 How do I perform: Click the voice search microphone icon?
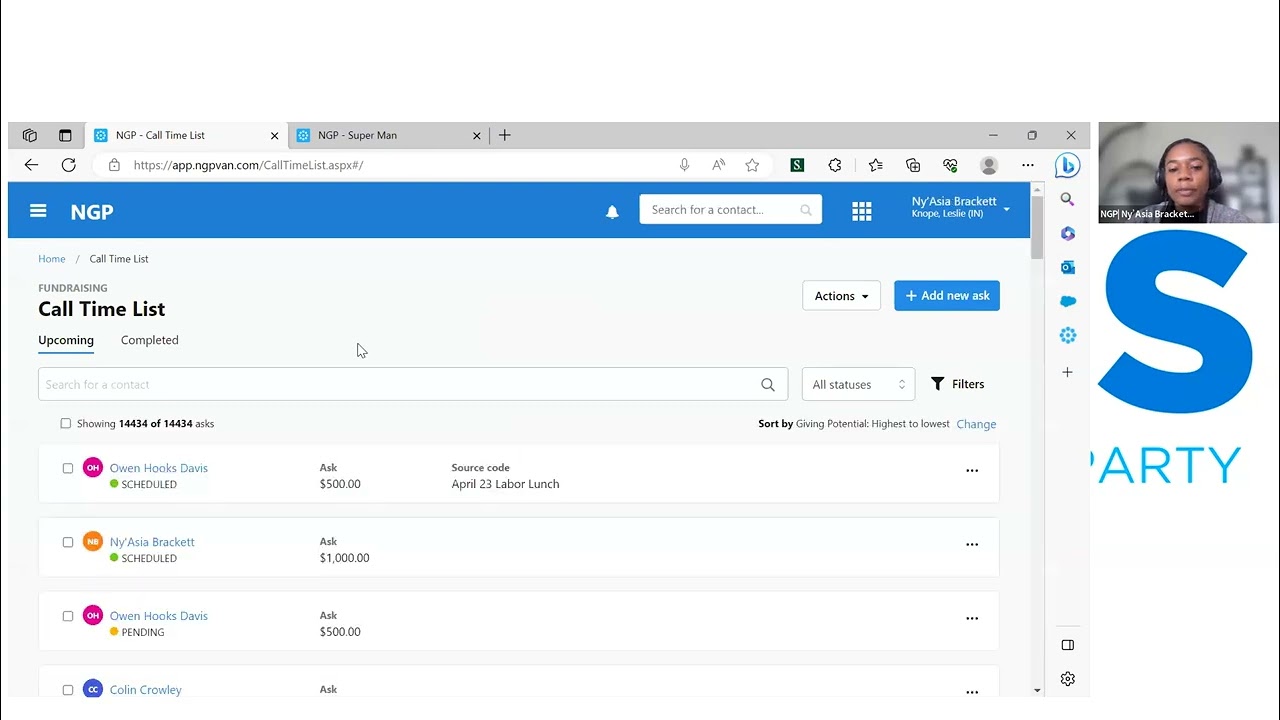(x=684, y=165)
